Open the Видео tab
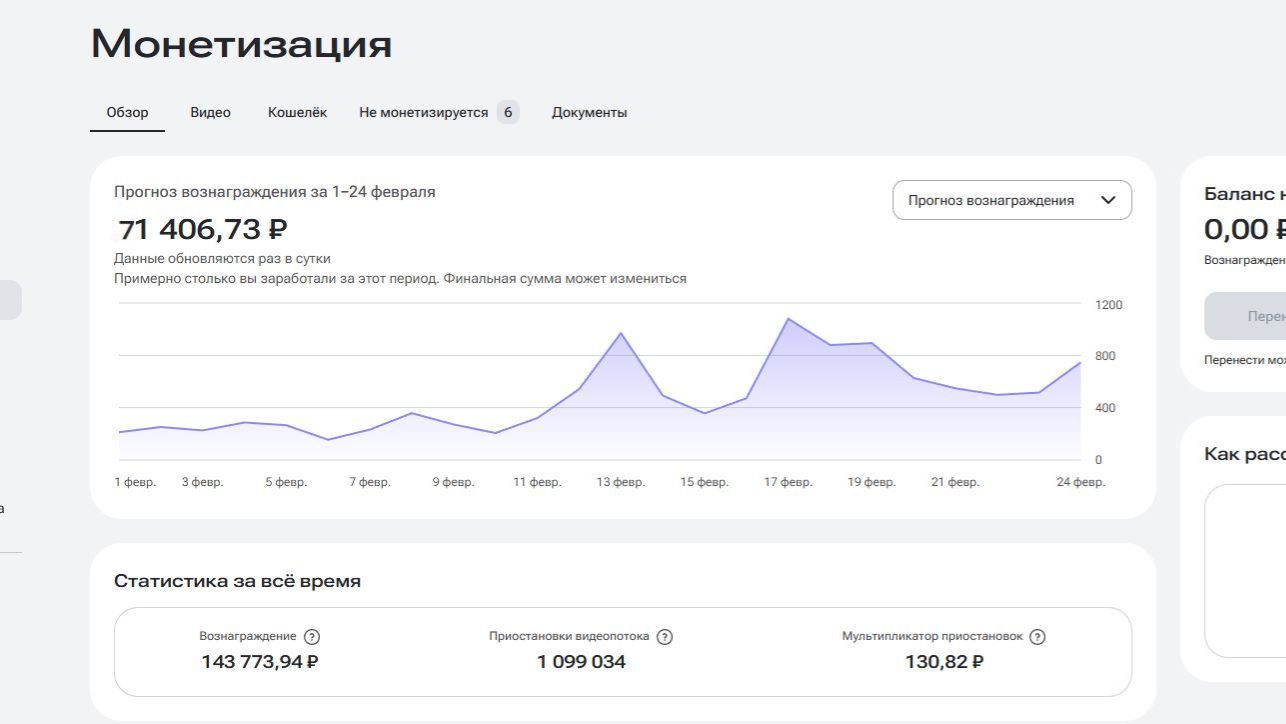This screenshot has height=724, width=1286. [210, 113]
